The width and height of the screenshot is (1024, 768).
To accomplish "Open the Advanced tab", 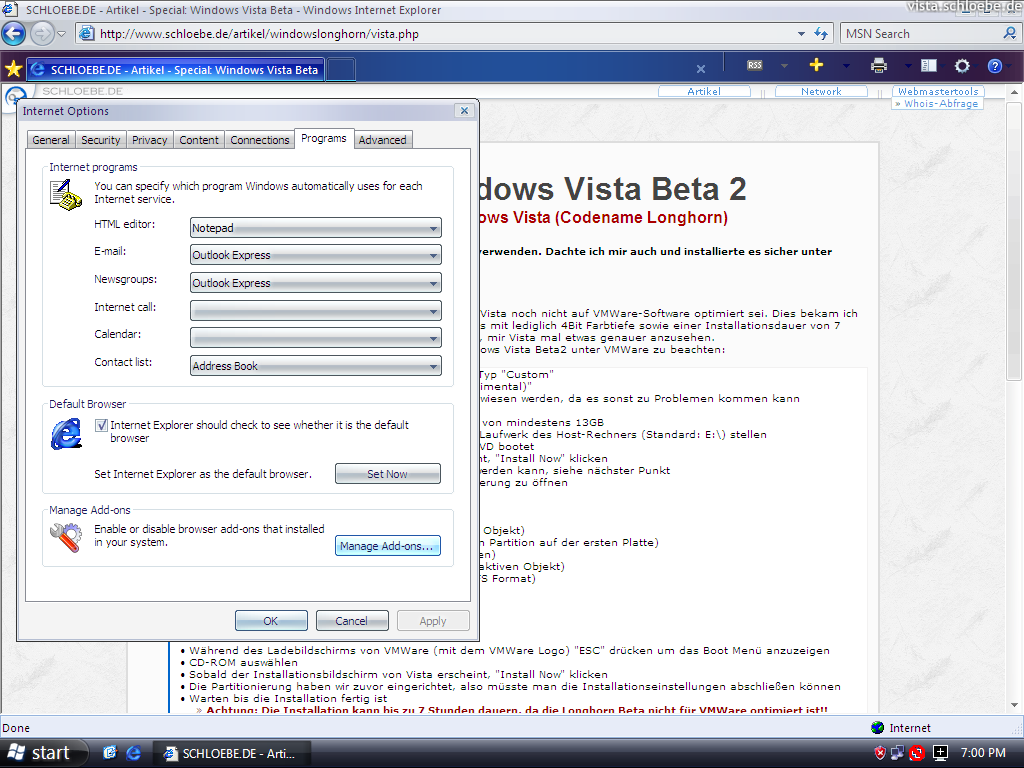I will coord(383,140).
